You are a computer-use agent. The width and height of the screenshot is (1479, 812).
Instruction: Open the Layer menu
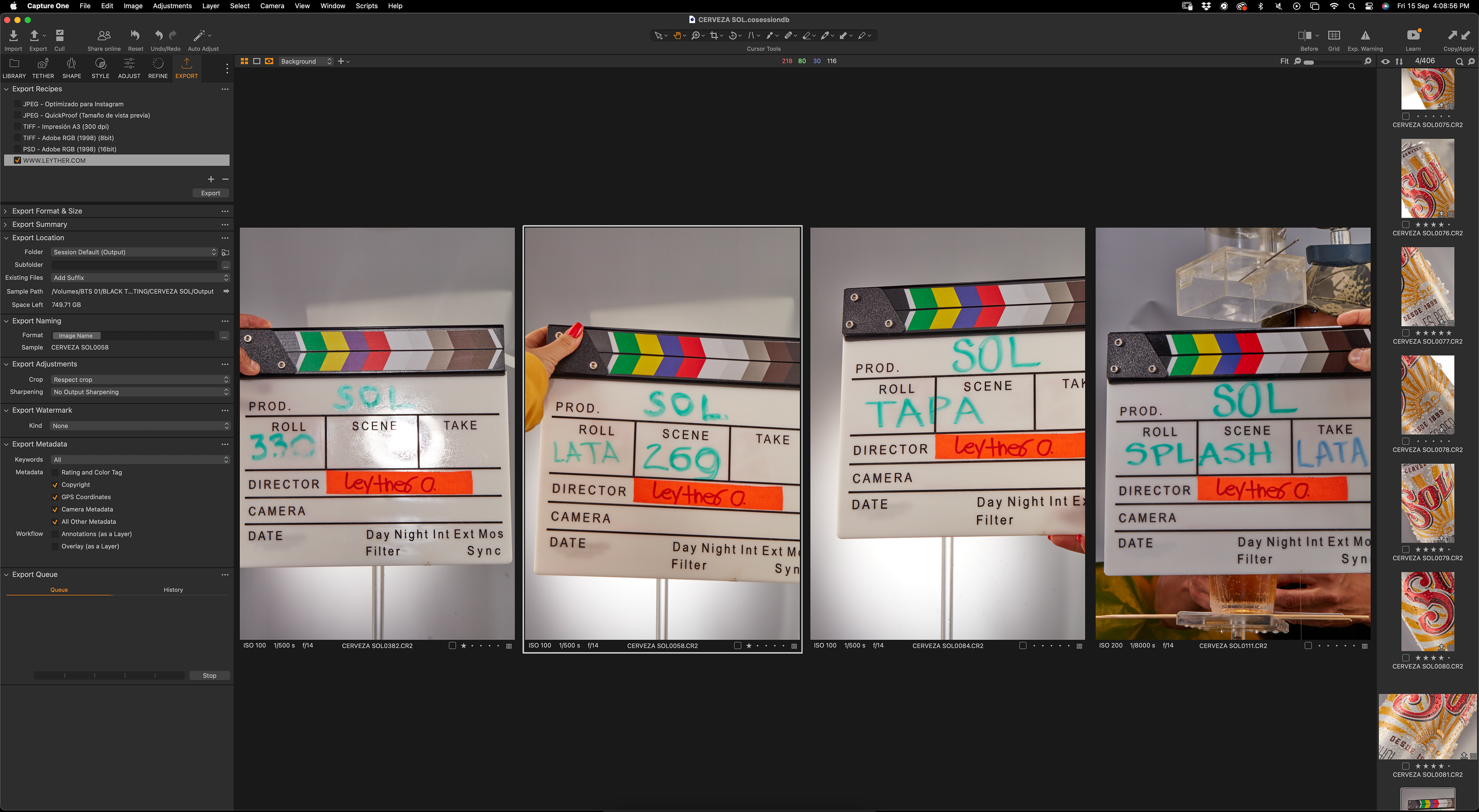coord(211,6)
